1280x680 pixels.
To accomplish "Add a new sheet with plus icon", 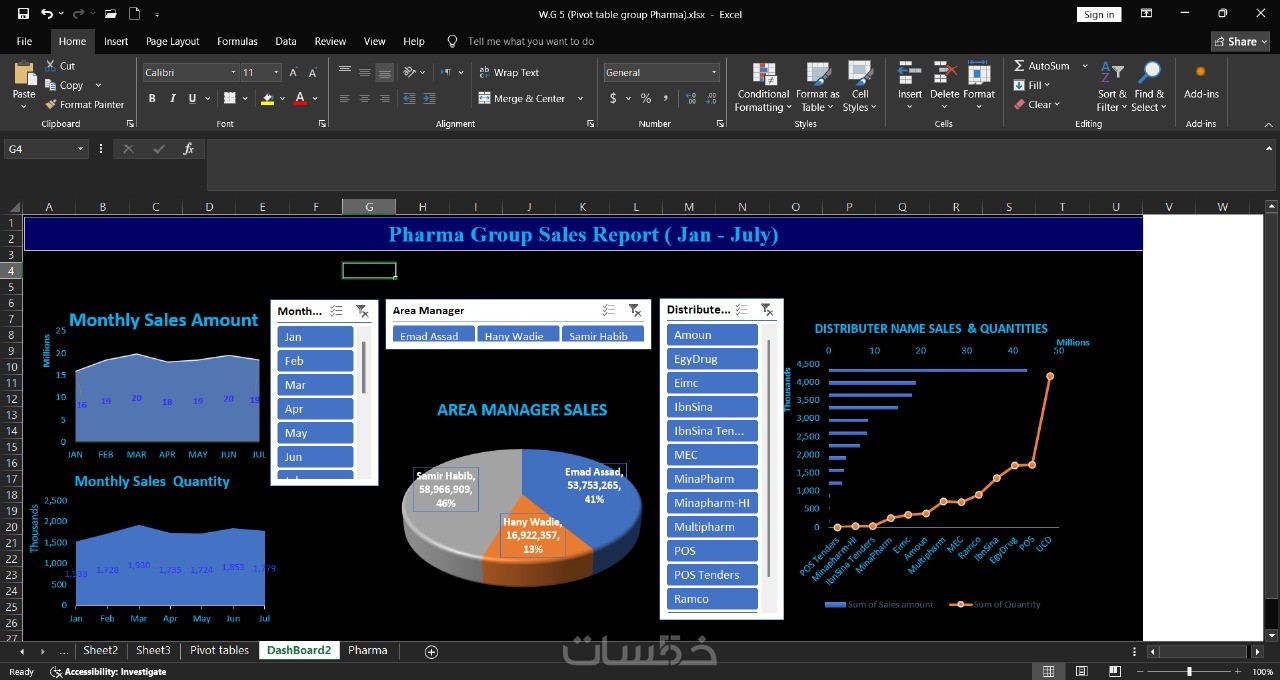I will (431, 651).
